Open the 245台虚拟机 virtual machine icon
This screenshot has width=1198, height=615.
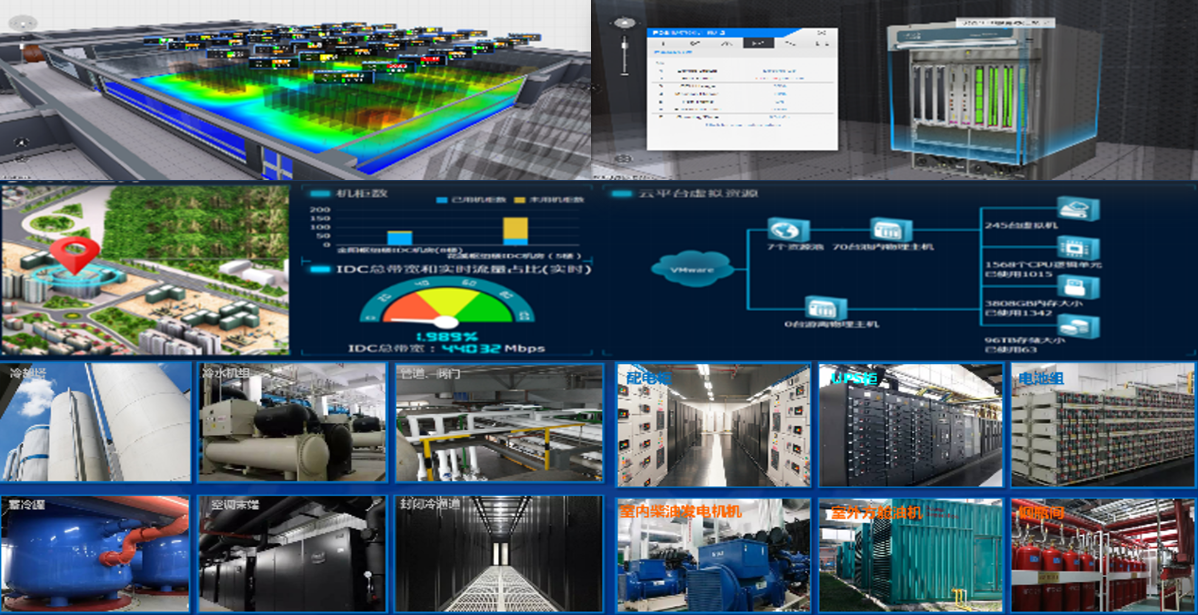pos(1079,210)
